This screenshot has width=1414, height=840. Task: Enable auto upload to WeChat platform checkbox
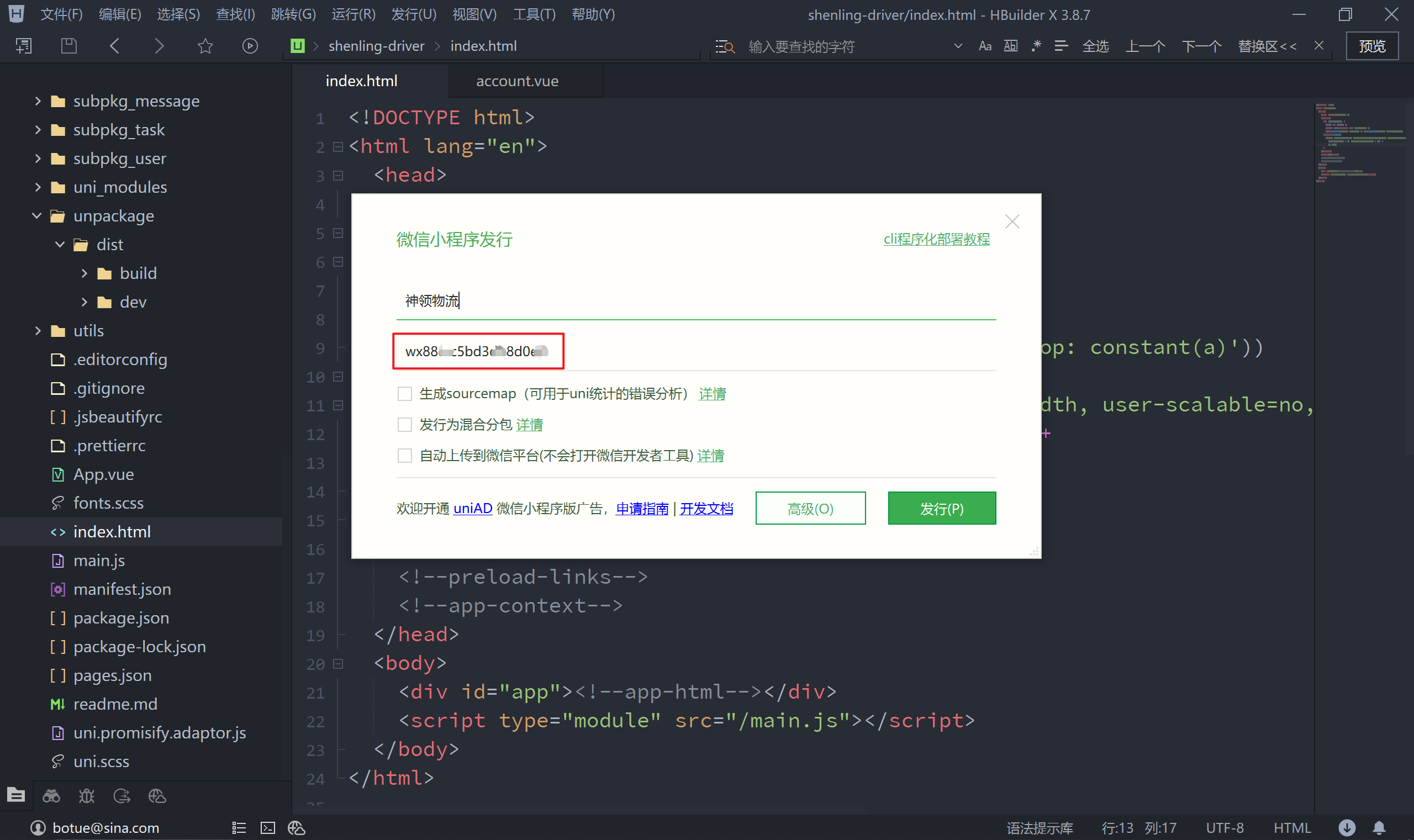[x=404, y=456]
